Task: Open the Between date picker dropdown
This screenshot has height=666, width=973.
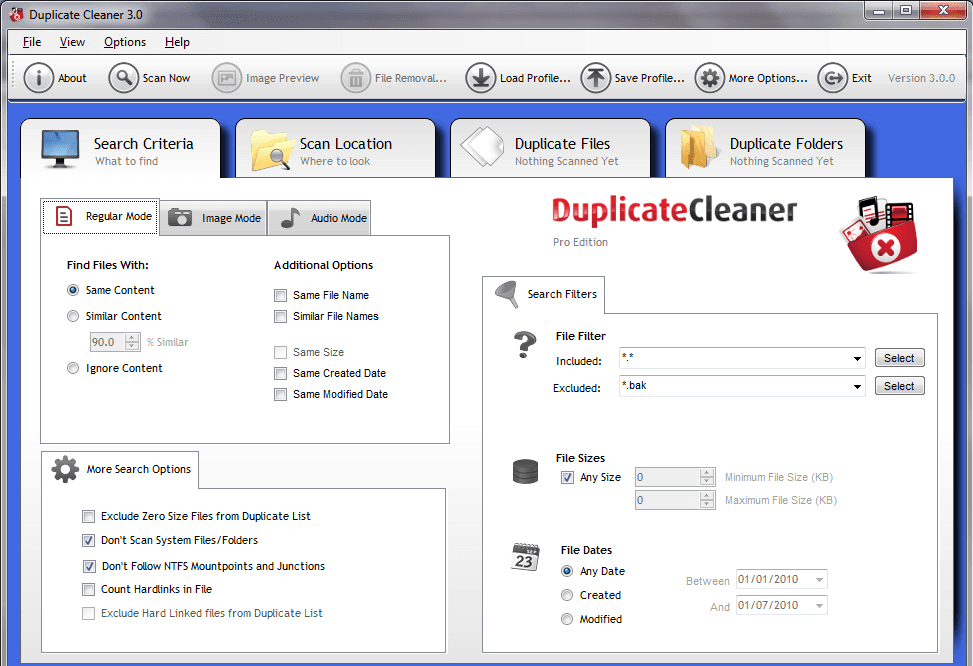Action: (820, 580)
